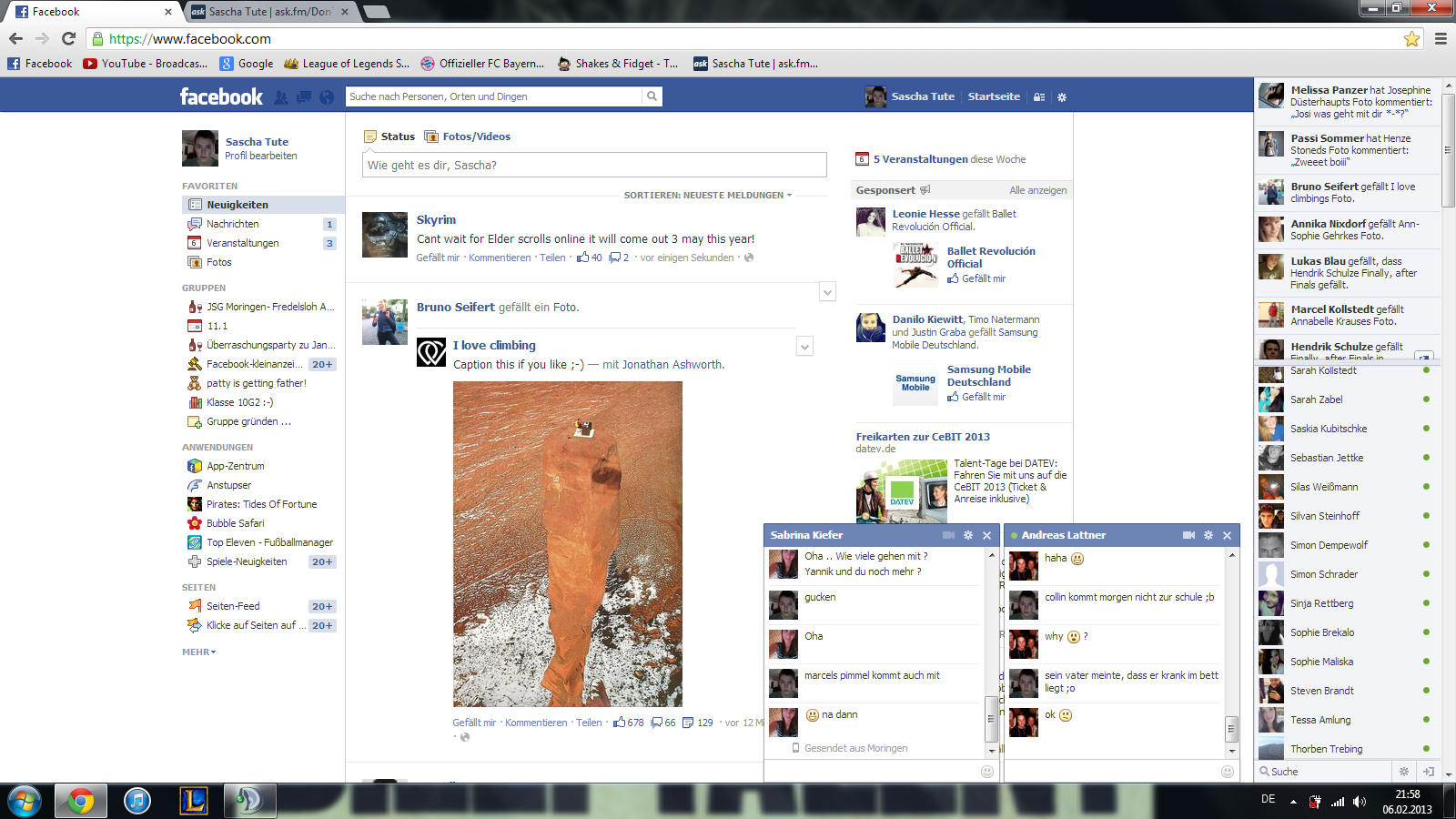Open App-Zentrum in Anwendungen
The width and height of the screenshot is (1456, 819).
[235, 466]
